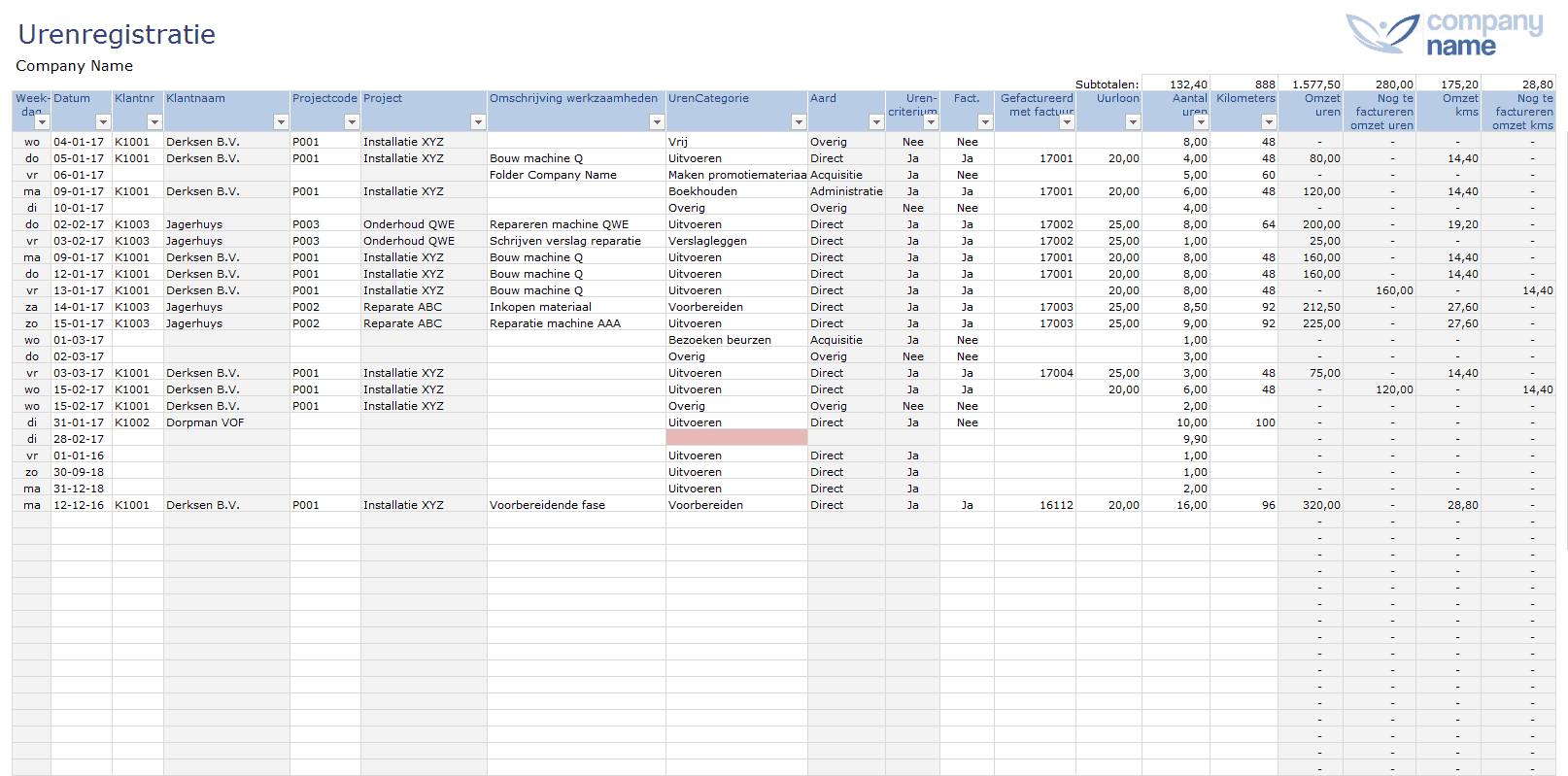
Task: Select cell K1002
Action: point(137,422)
